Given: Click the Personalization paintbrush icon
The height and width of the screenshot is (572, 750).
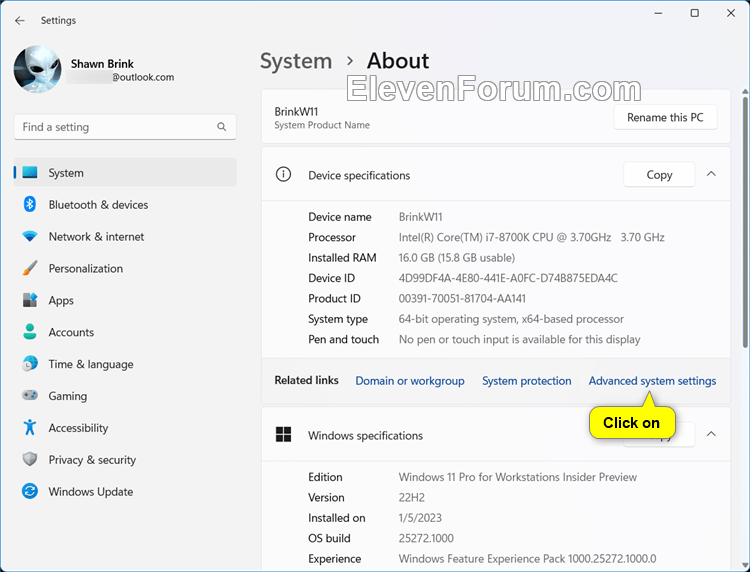Looking at the screenshot, I should [30, 268].
